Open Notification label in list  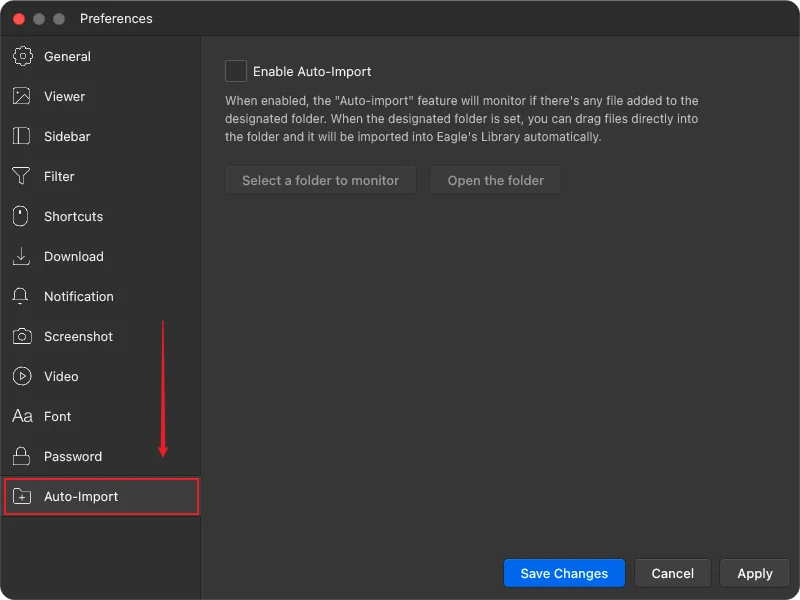(x=79, y=296)
